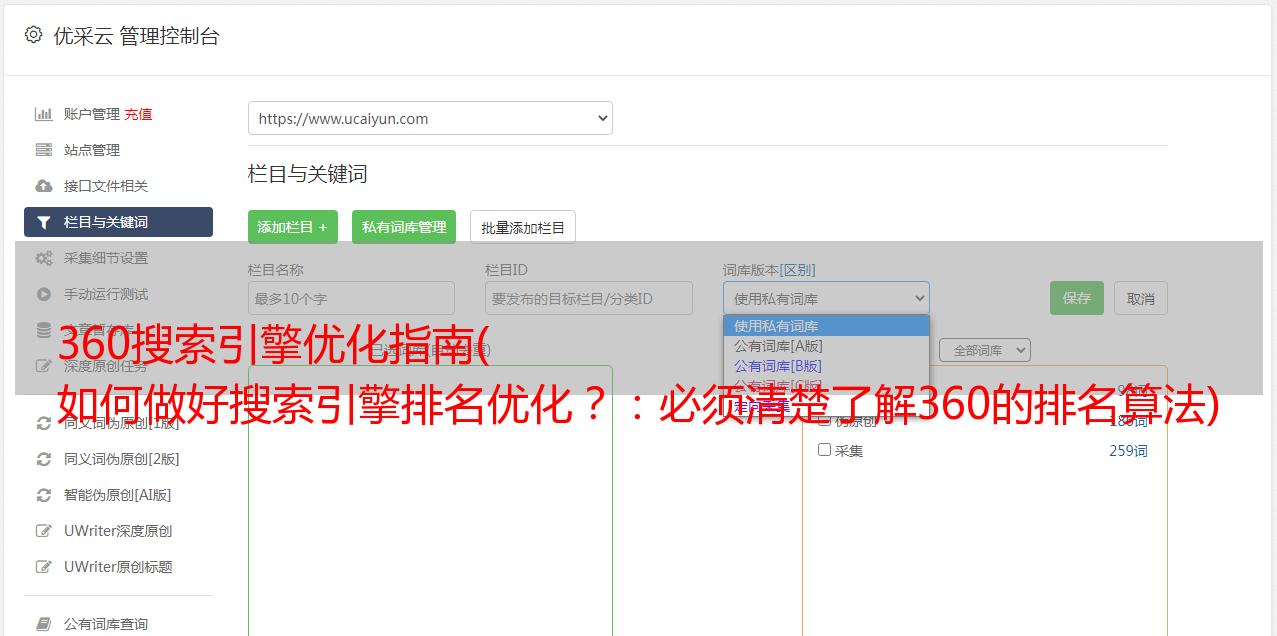Screen dimensions: 1277x636
Task: Focus the 栏目名称 input field
Action: [x=351, y=298]
